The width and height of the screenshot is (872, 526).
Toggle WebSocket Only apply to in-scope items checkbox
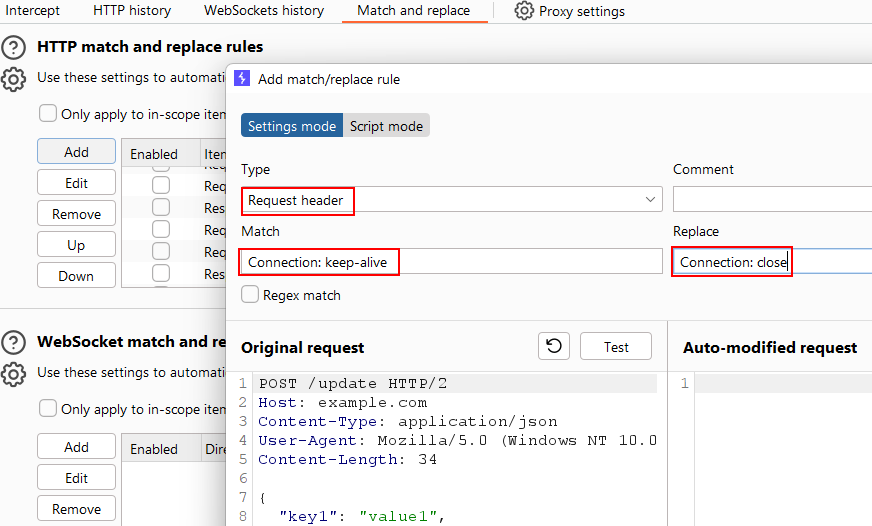tap(48, 408)
